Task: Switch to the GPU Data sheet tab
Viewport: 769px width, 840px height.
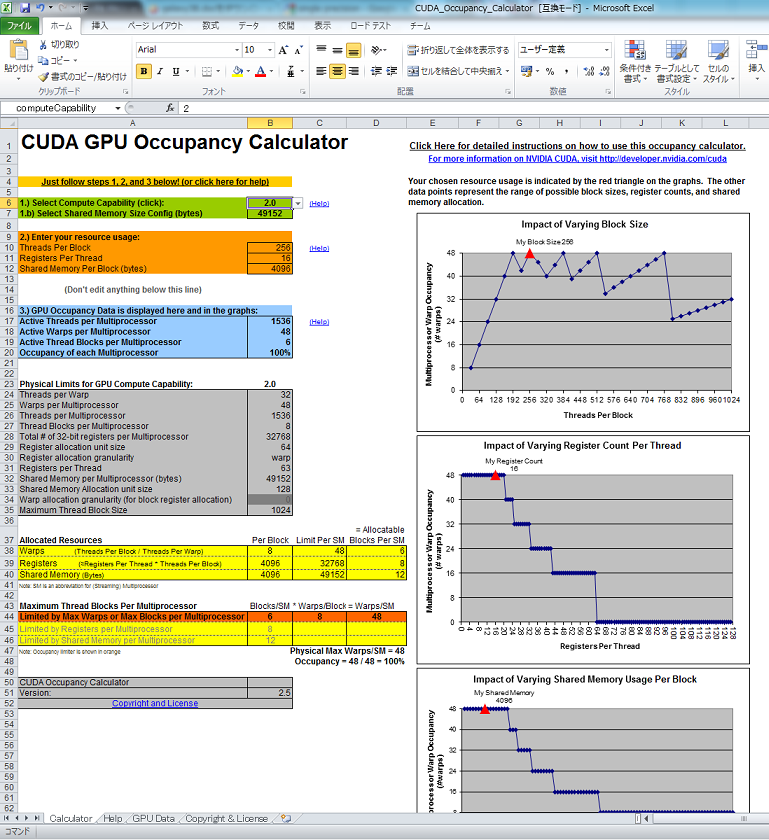Action: 152,818
